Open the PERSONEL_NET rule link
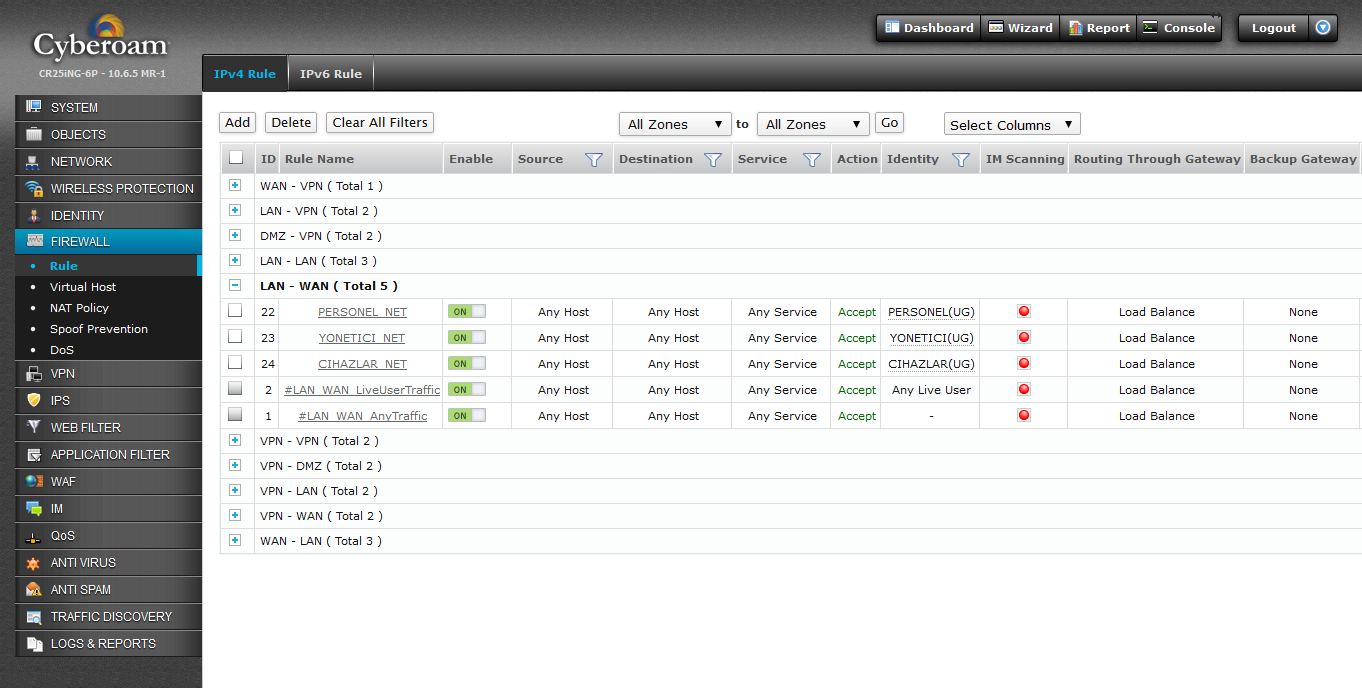 tap(362, 312)
